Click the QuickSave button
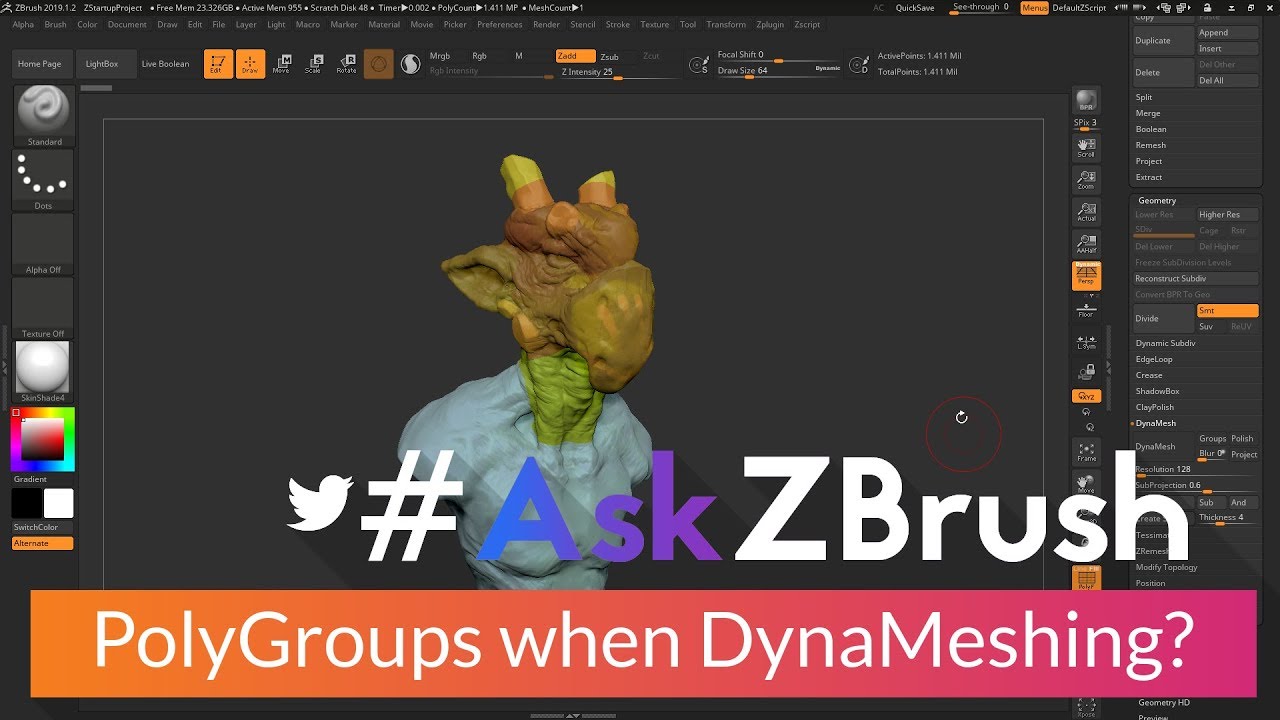The height and width of the screenshot is (720, 1280). 915,7
